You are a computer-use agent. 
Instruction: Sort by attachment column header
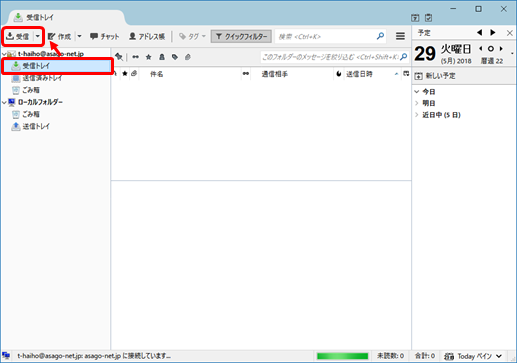pos(134,74)
